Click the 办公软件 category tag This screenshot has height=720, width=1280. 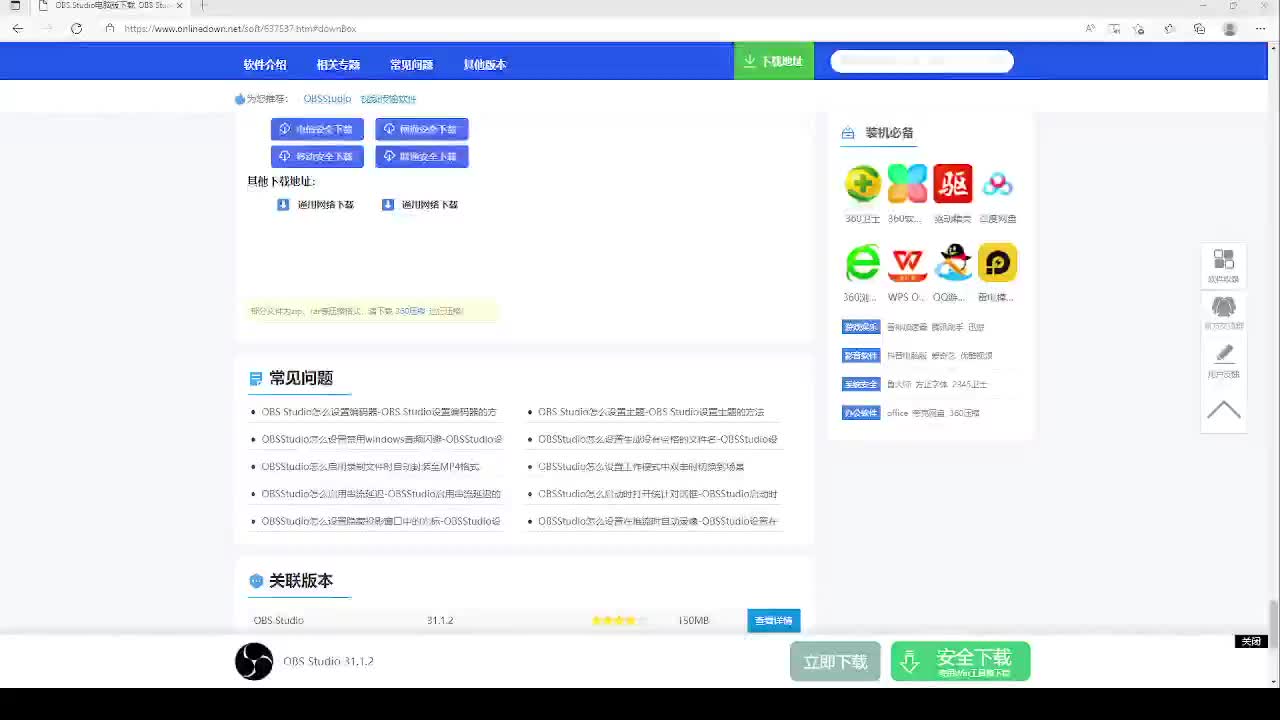tap(861, 412)
